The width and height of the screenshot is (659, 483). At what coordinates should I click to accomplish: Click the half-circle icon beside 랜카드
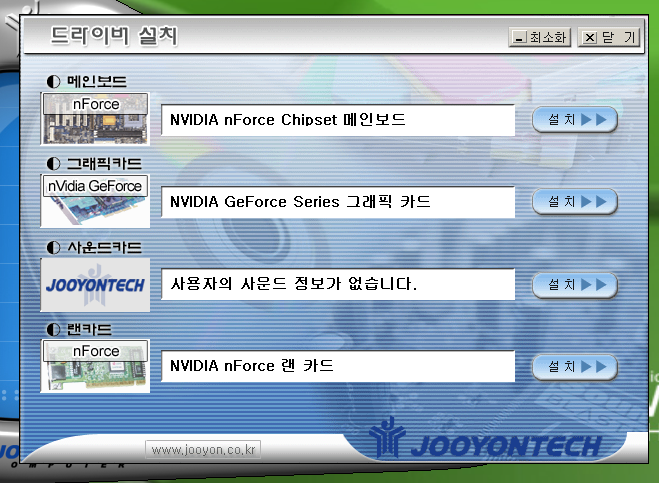(53, 330)
